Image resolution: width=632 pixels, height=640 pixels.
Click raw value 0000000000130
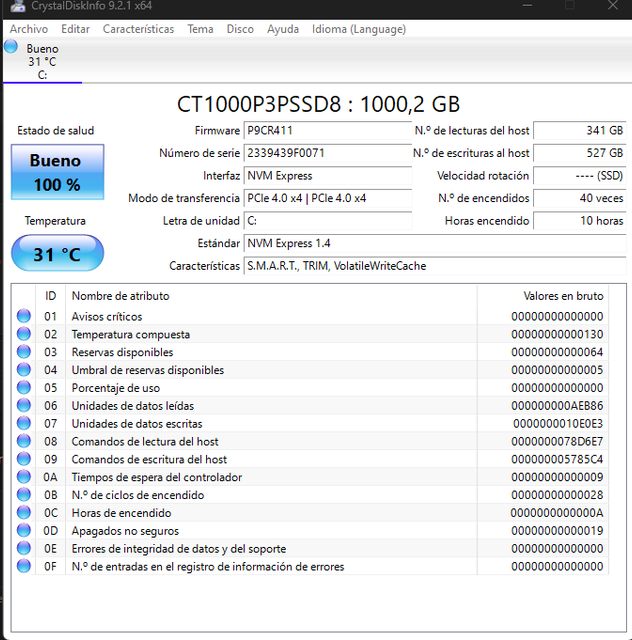[x=557, y=334]
